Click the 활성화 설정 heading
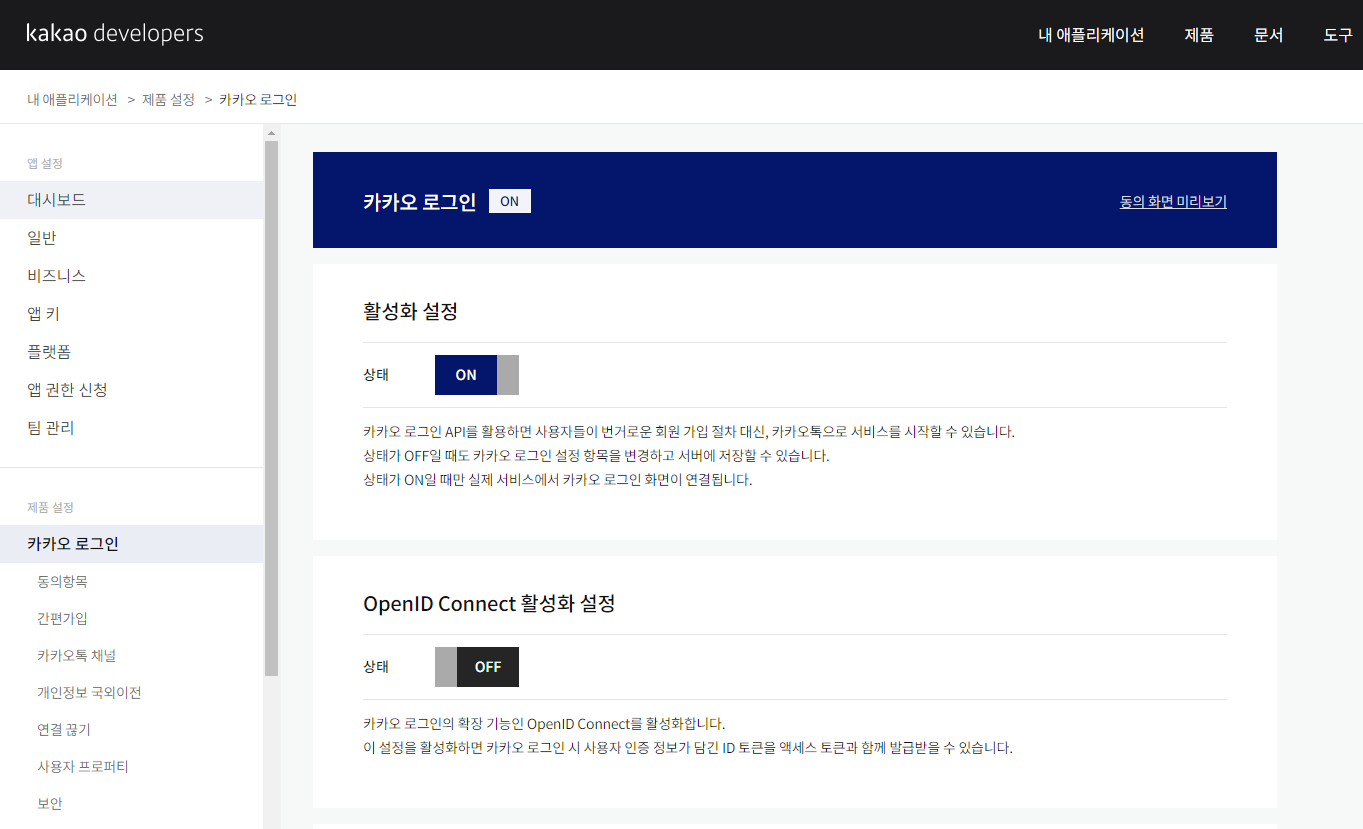 [x=410, y=311]
